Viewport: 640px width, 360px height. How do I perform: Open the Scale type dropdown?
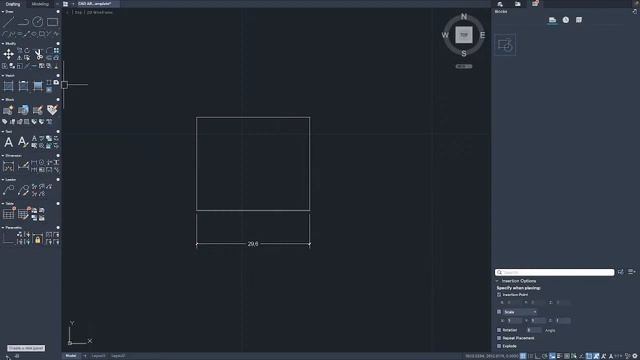[x=520, y=312]
